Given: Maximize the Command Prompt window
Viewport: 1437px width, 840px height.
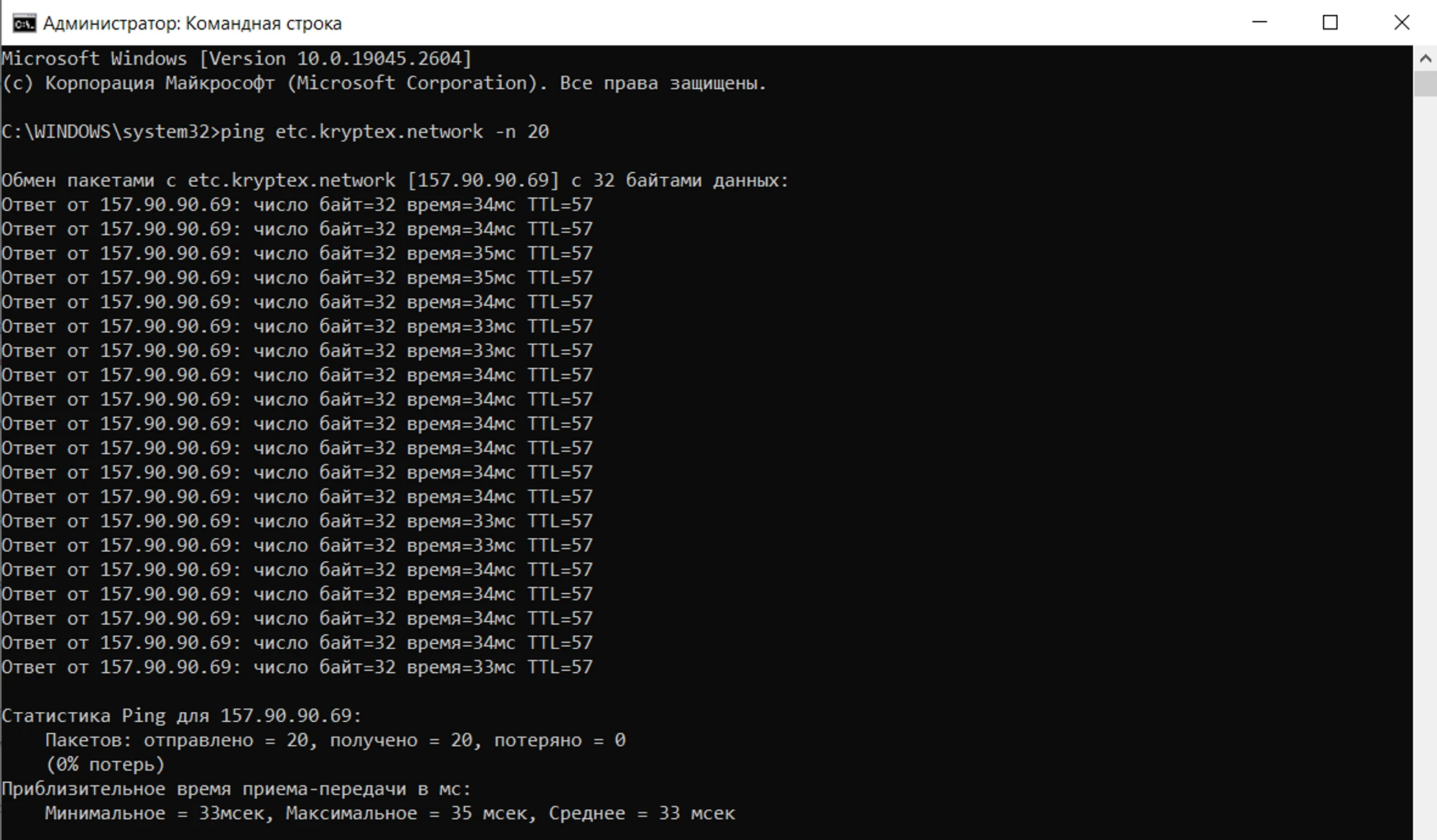Looking at the screenshot, I should point(1330,22).
